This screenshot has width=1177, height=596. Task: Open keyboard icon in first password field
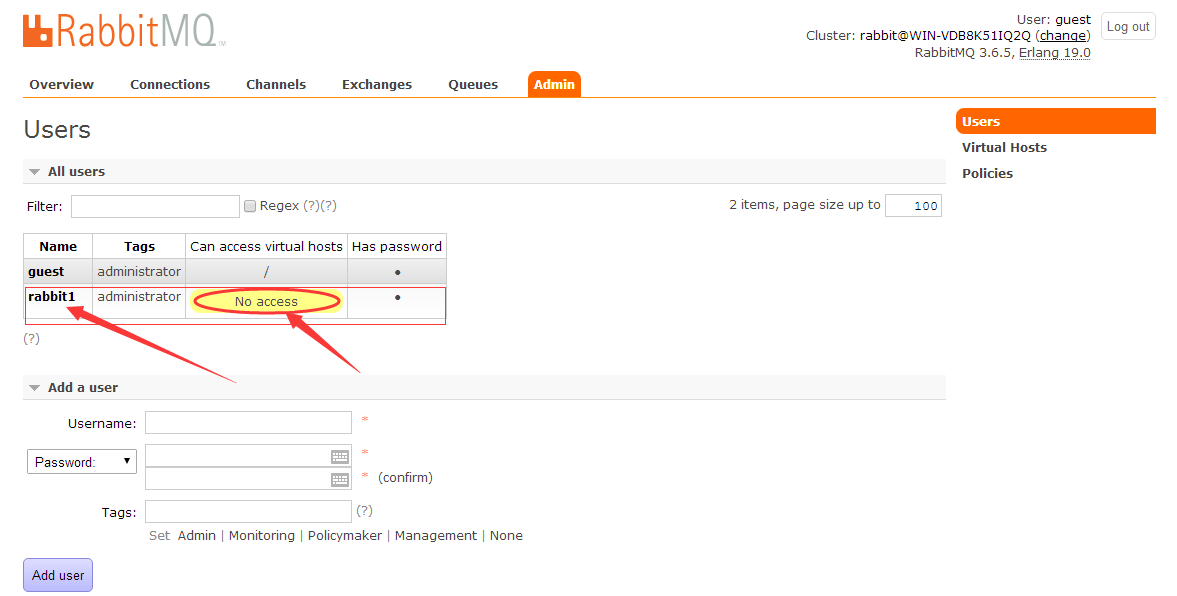[x=340, y=456]
